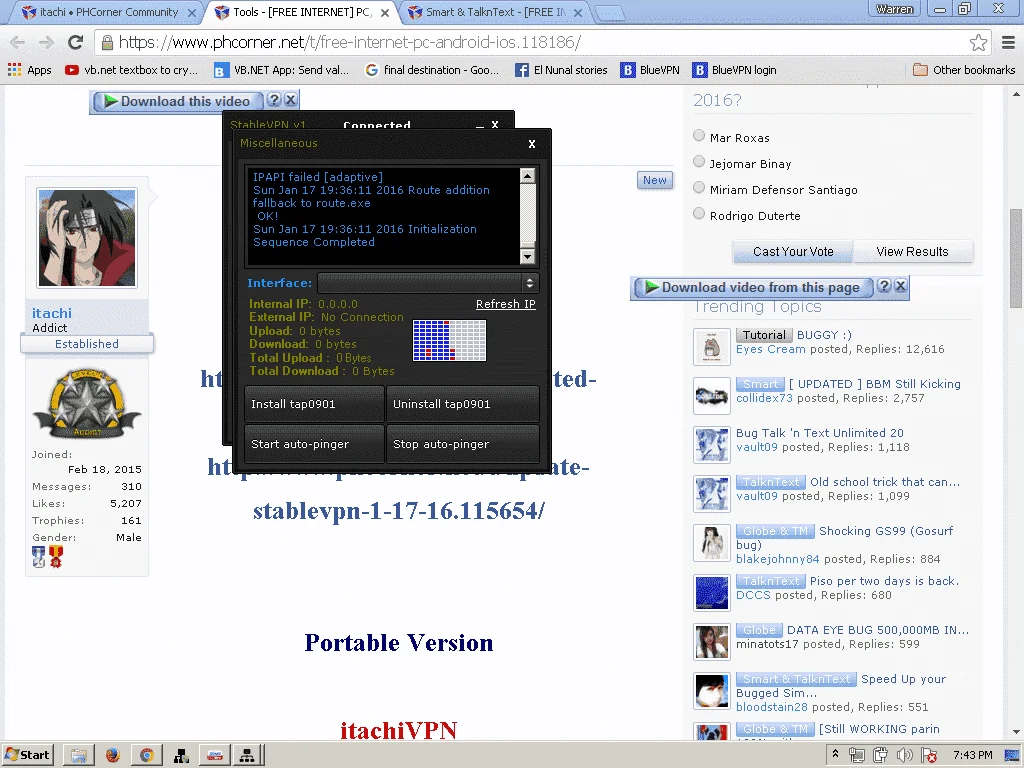The image size is (1024, 768).
Task: Expand the Other bookmarks folder
Action: 964,70
